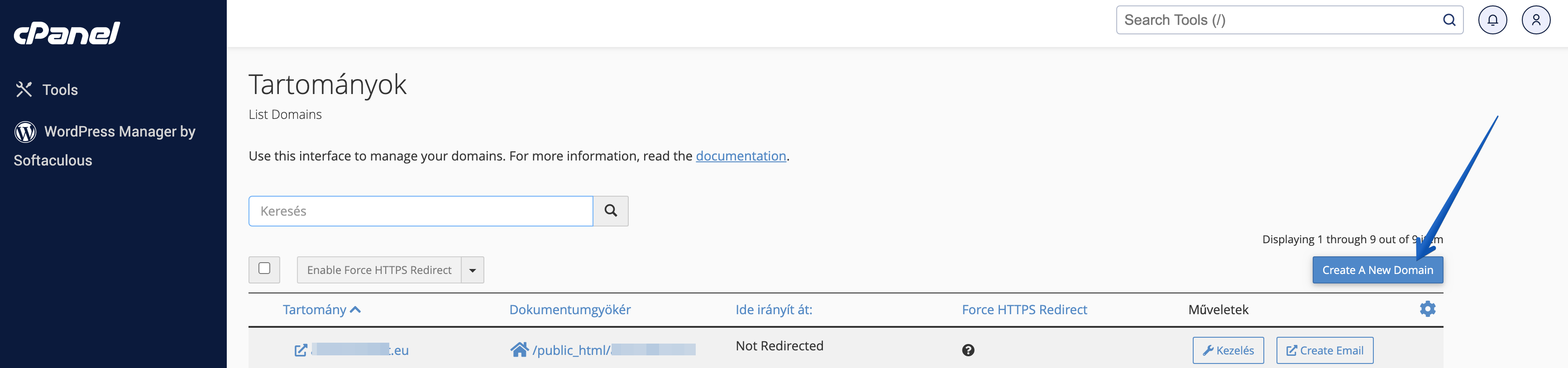1568x368 pixels.
Task: Click the domain search magnifier button
Action: click(611, 211)
